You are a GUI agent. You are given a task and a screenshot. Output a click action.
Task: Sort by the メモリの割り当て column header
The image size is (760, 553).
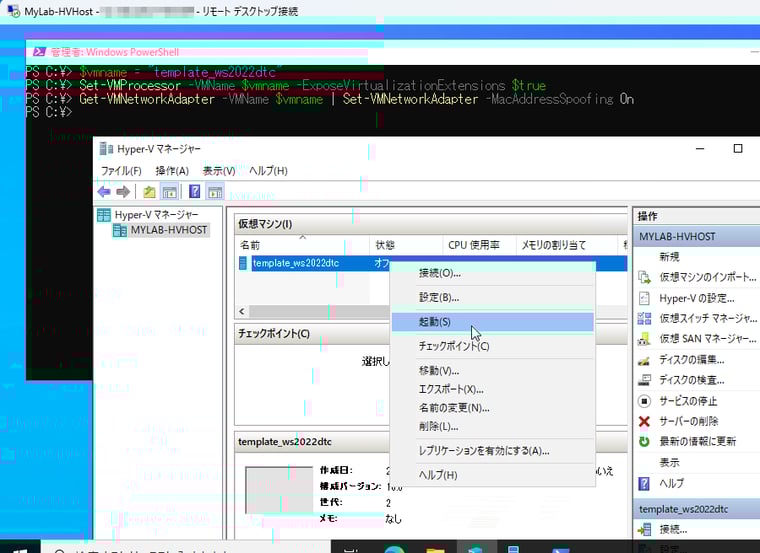point(566,245)
